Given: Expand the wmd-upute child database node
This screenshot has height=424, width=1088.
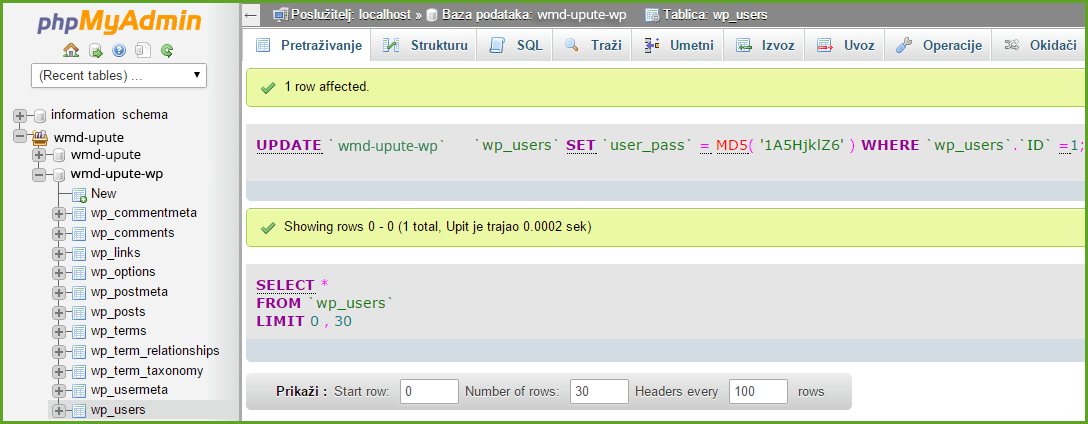Looking at the screenshot, I should point(39,155).
